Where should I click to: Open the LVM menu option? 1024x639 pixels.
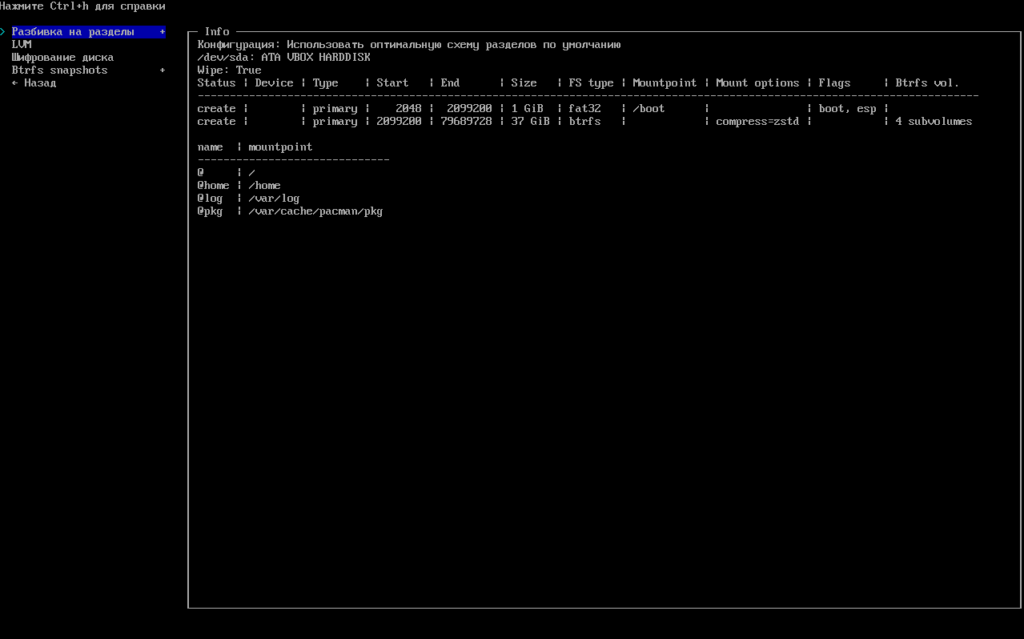(21, 45)
